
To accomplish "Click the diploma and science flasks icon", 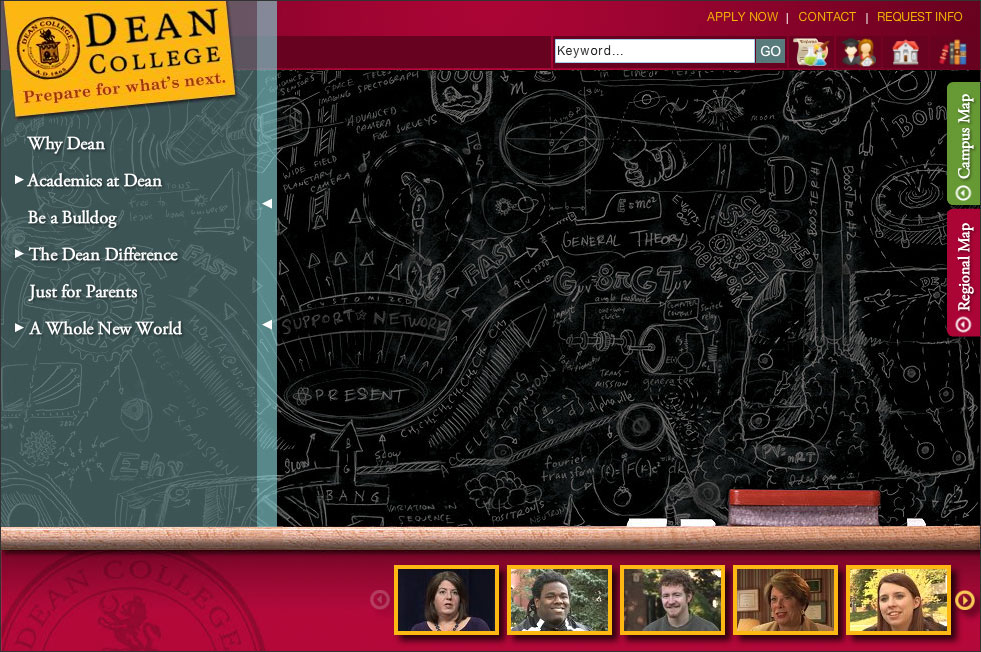I will [811, 52].
